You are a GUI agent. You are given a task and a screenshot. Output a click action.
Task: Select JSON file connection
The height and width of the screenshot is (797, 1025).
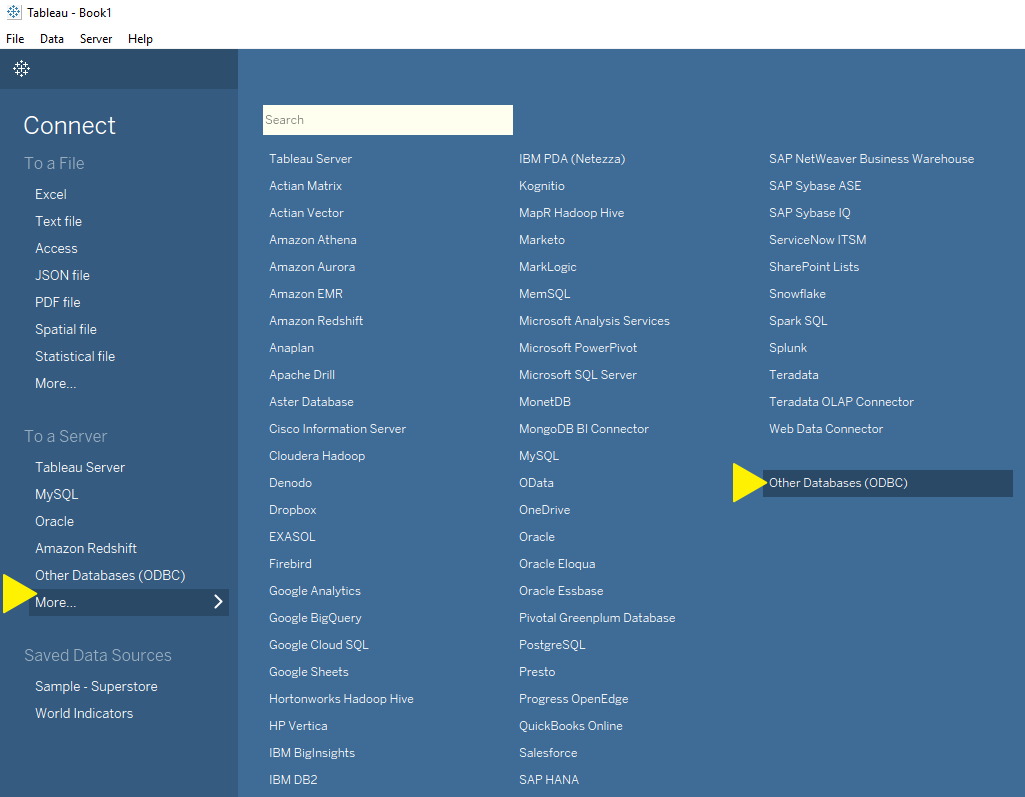[x=62, y=275]
